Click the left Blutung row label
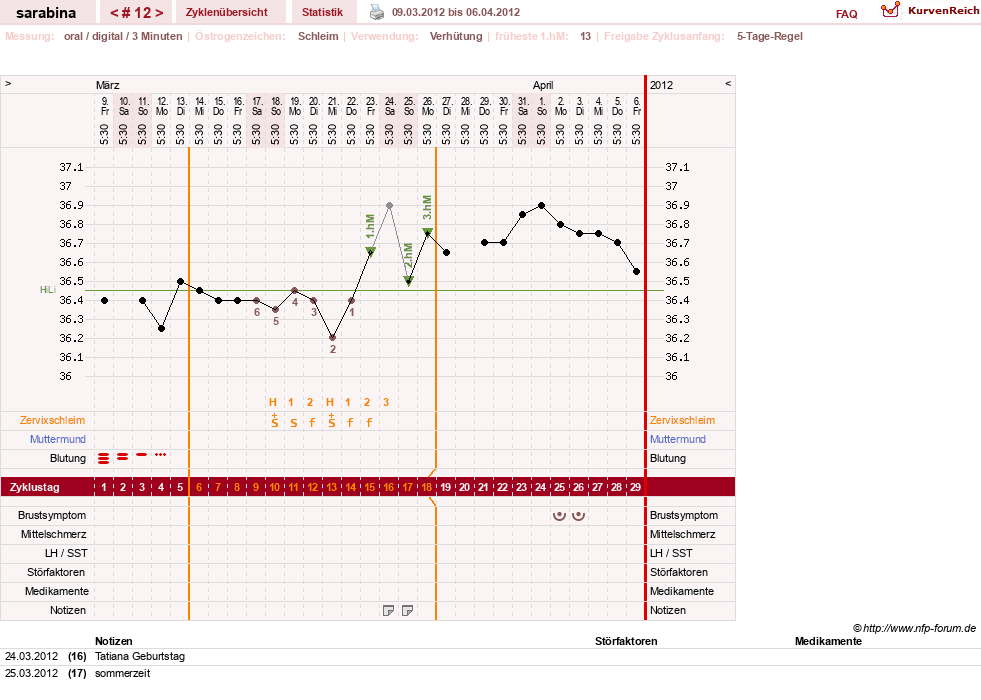The height and width of the screenshot is (700, 981). (x=68, y=459)
